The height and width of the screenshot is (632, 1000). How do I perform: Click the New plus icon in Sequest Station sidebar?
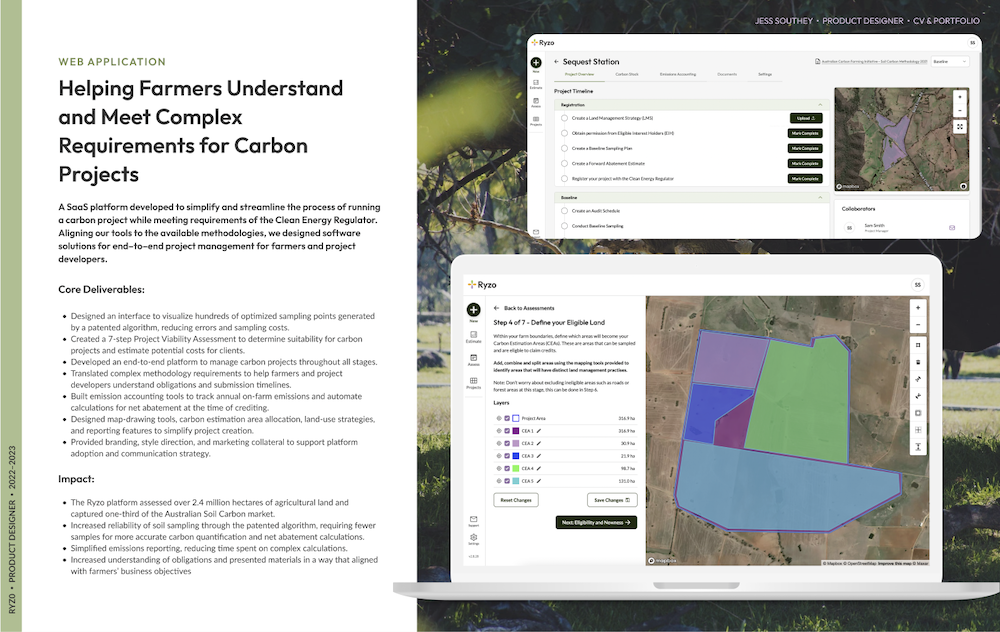[x=536, y=63]
